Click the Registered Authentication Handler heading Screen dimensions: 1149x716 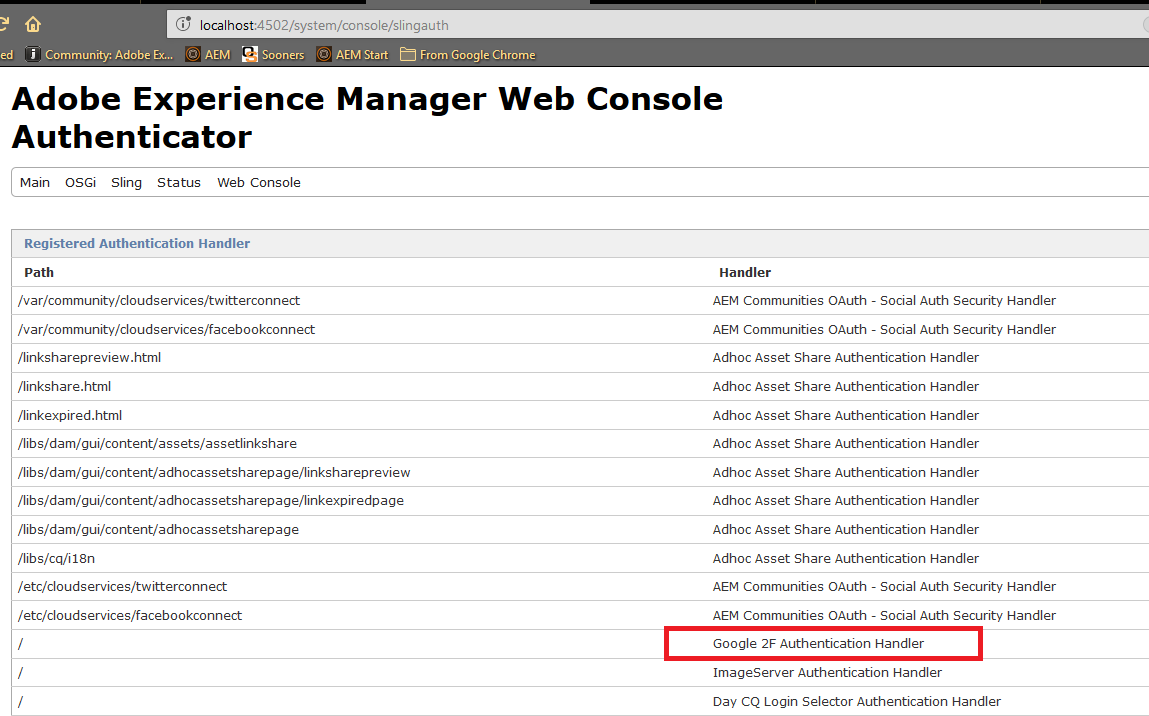(x=137, y=244)
